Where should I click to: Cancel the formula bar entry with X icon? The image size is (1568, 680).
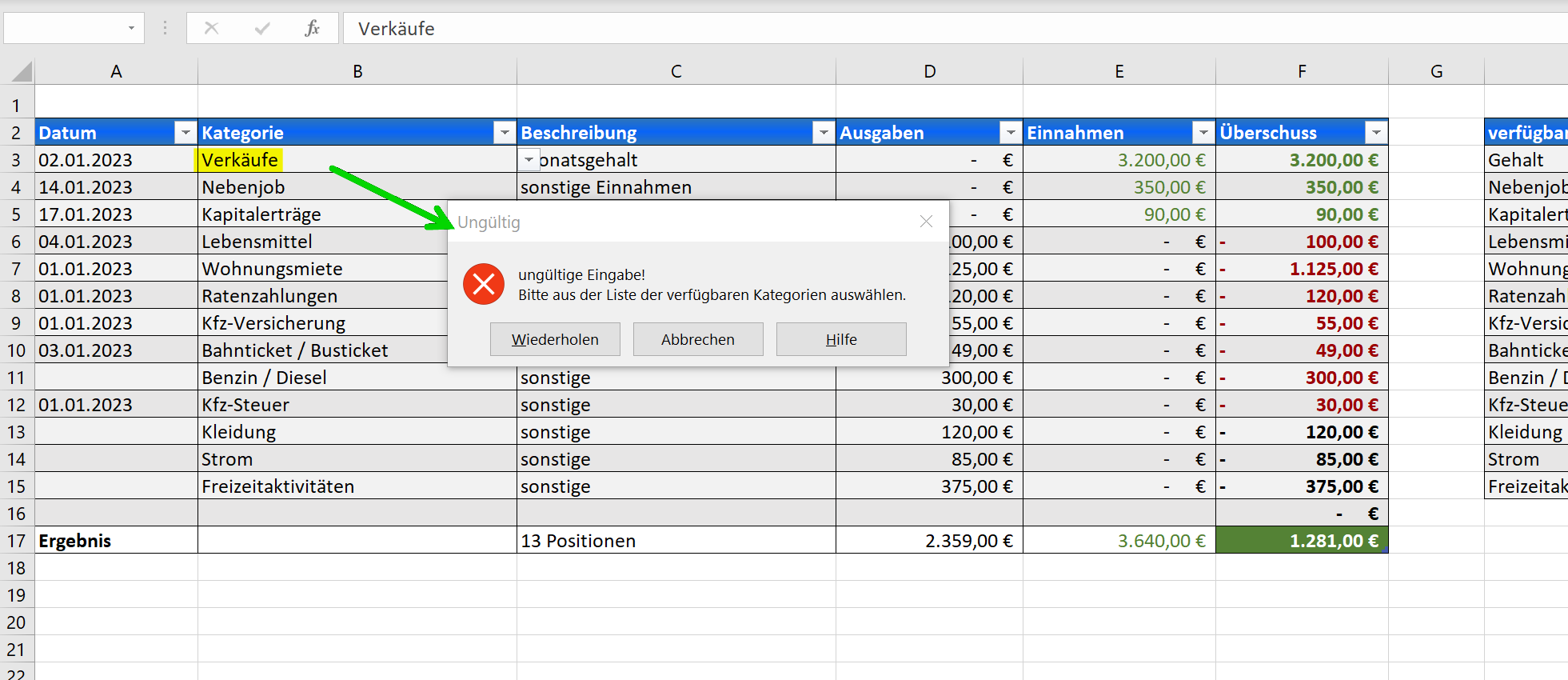211,28
